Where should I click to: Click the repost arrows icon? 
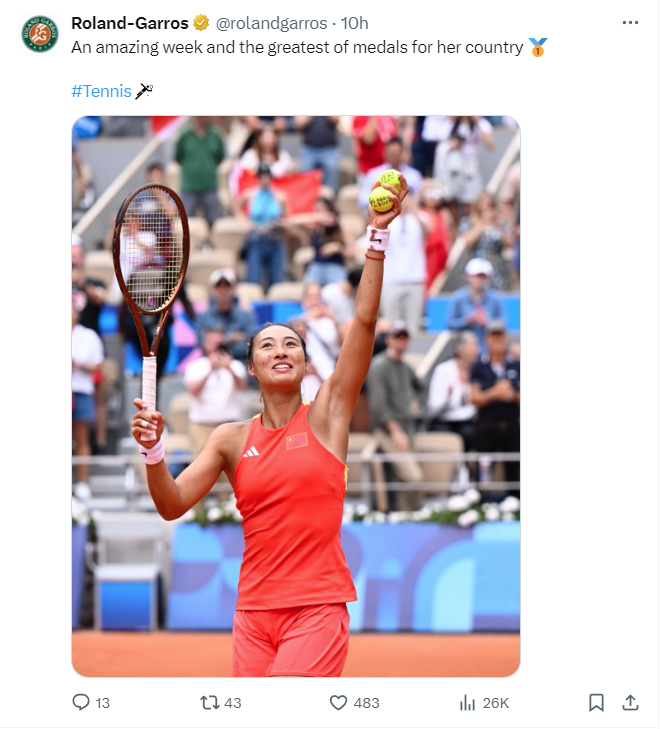coord(209,702)
